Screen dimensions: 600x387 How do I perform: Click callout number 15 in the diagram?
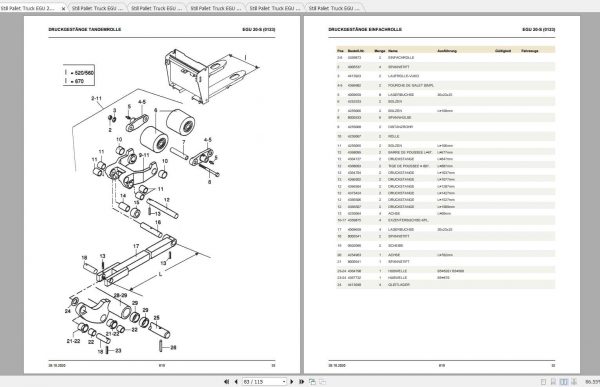[136, 202]
